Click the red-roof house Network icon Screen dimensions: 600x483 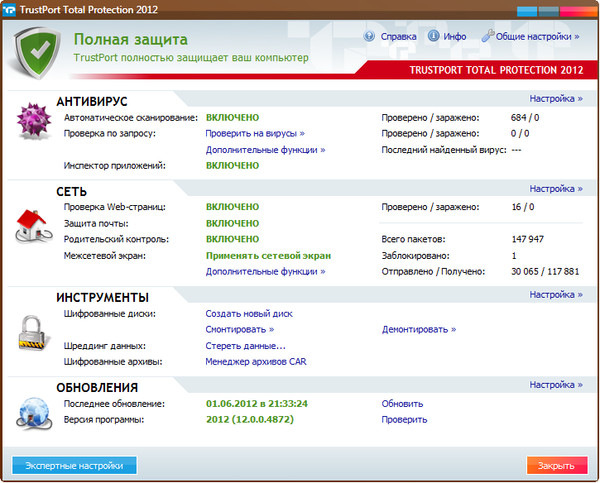coord(33,226)
